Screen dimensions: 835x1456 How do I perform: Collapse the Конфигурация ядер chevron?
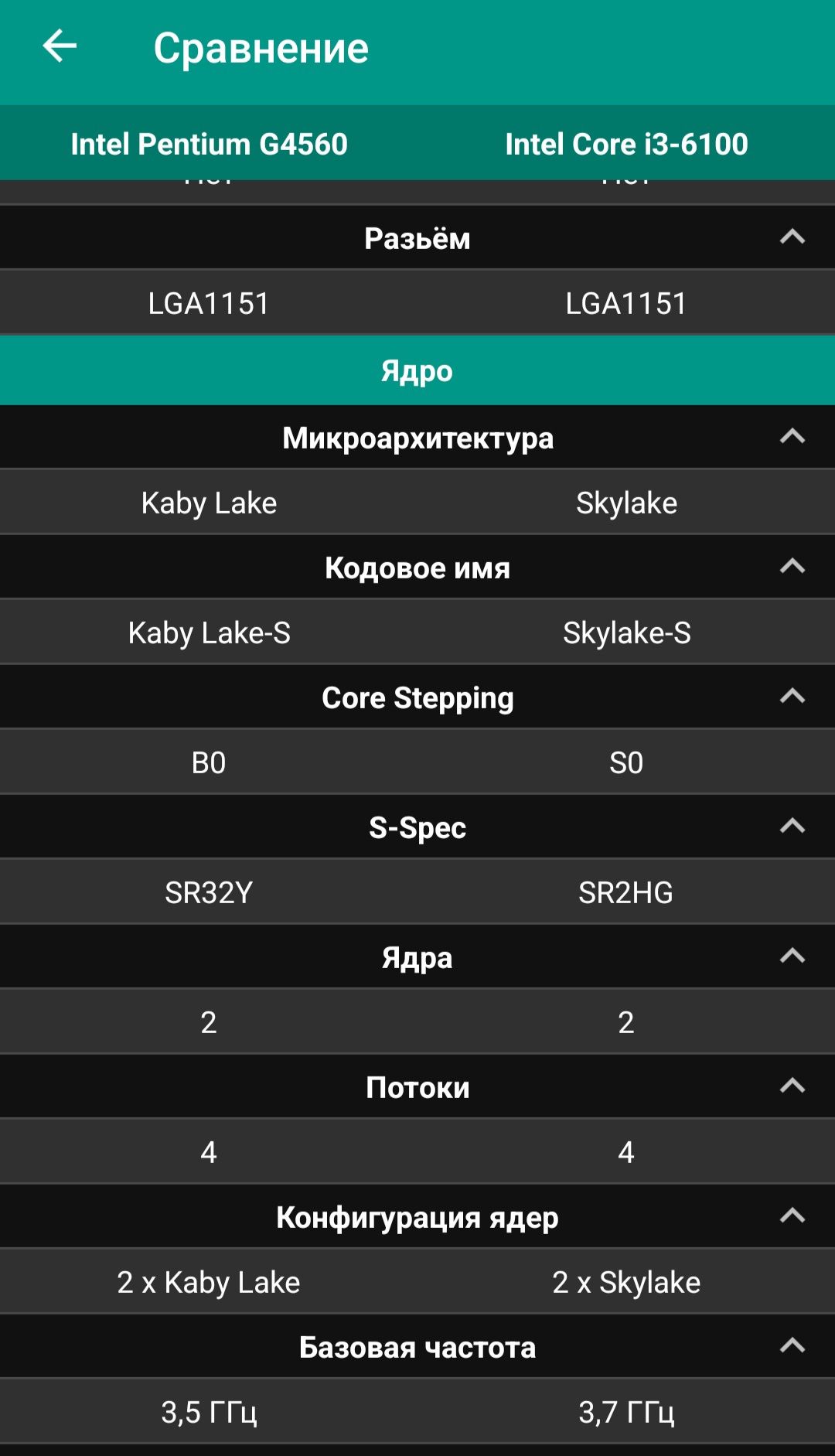[792, 1216]
